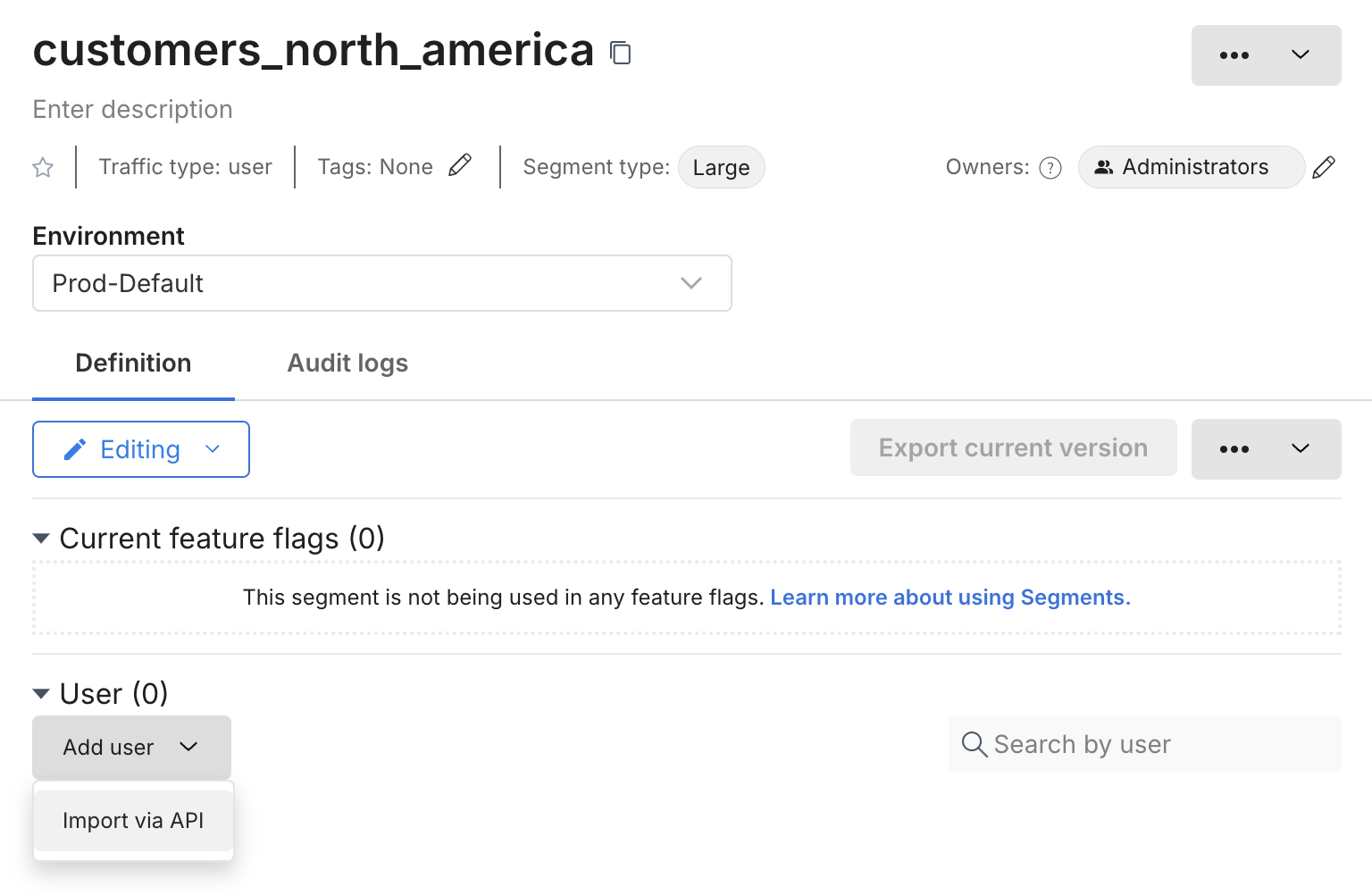Open the top three-dots segment actions menu
The image size is (1372, 895).
(x=1265, y=55)
